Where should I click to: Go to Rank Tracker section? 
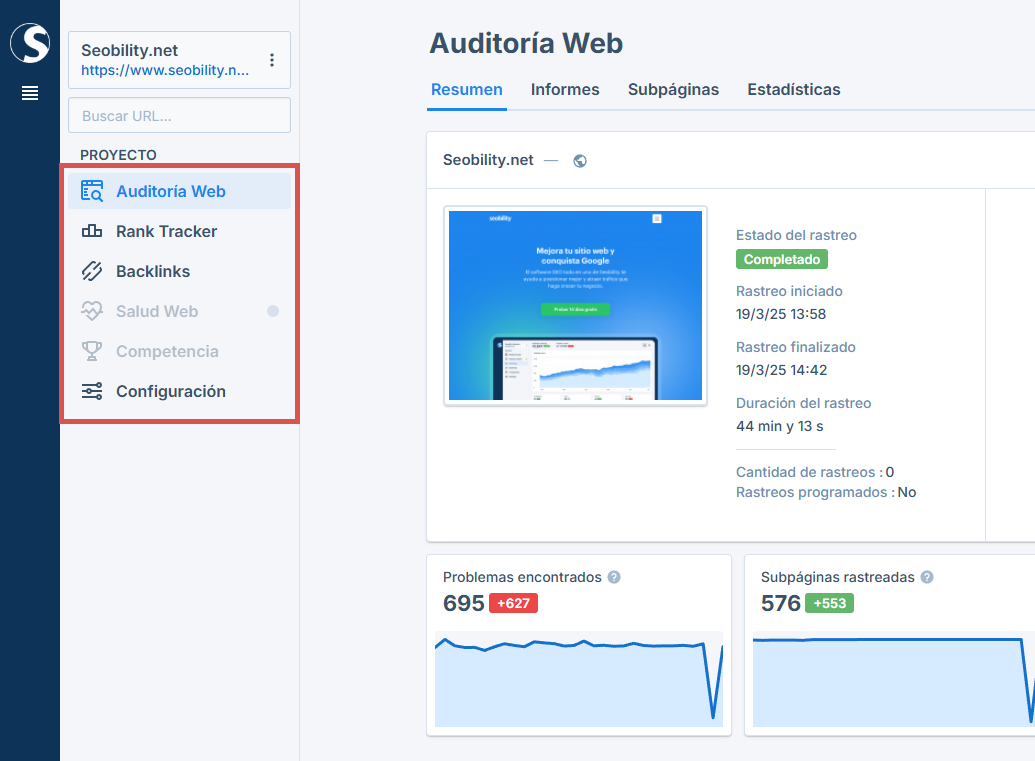click(180, 231)
